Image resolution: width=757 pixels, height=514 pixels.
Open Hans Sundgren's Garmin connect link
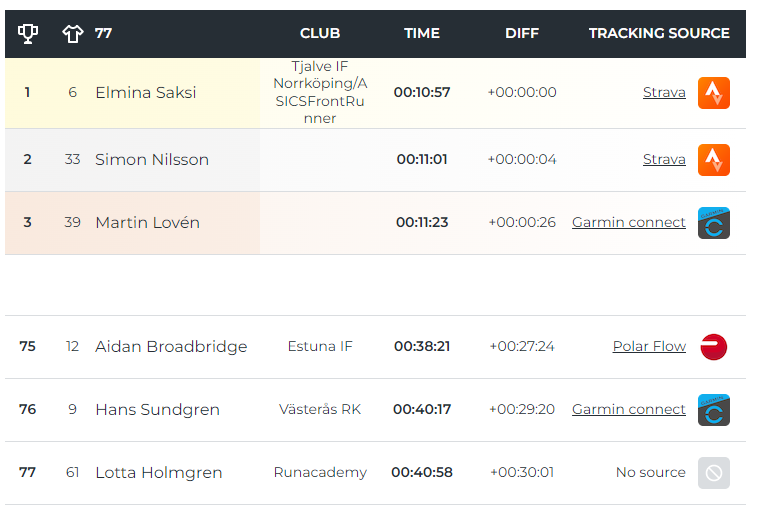pos(629,409)
